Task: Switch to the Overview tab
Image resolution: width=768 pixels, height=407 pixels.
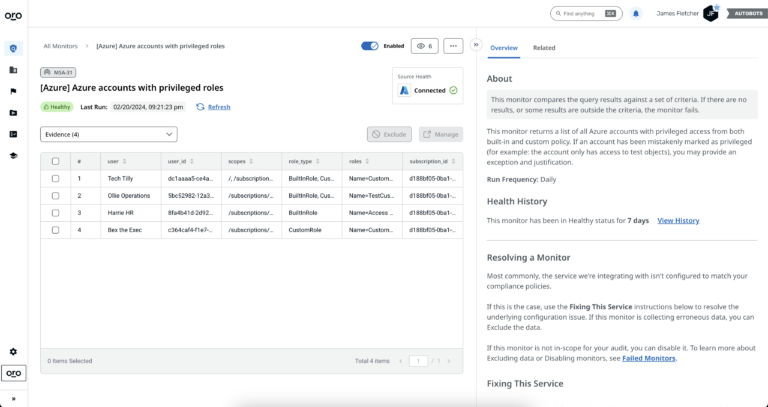Action: tap(504, 48)
